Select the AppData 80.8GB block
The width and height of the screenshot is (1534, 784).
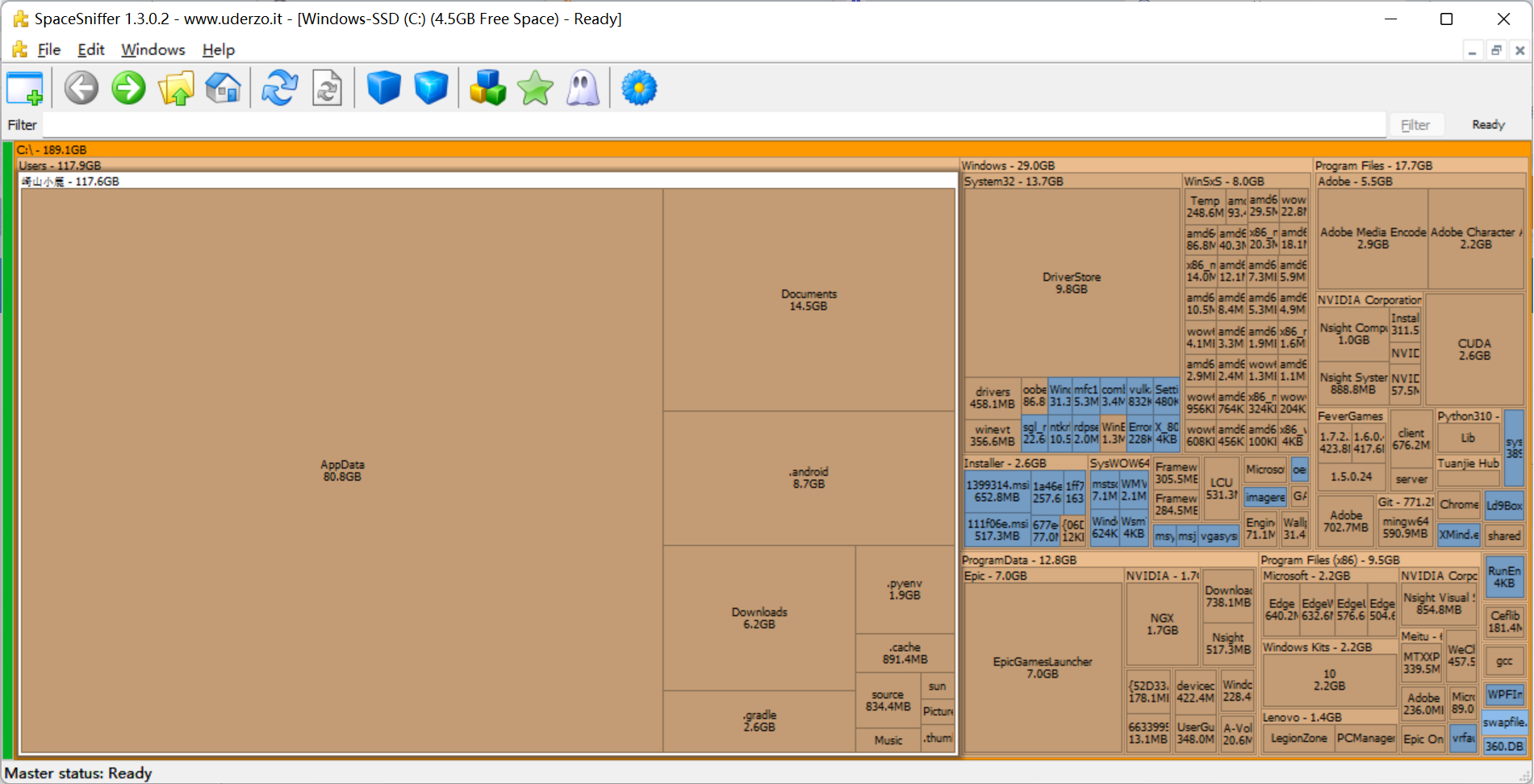tap(342, 470)
